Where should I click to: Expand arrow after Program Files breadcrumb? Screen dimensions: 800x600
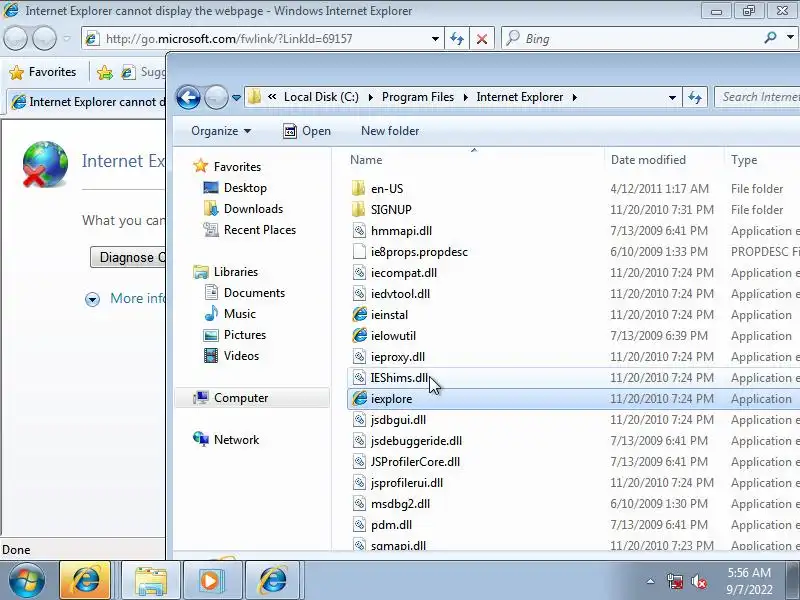[x=465, y=97]
